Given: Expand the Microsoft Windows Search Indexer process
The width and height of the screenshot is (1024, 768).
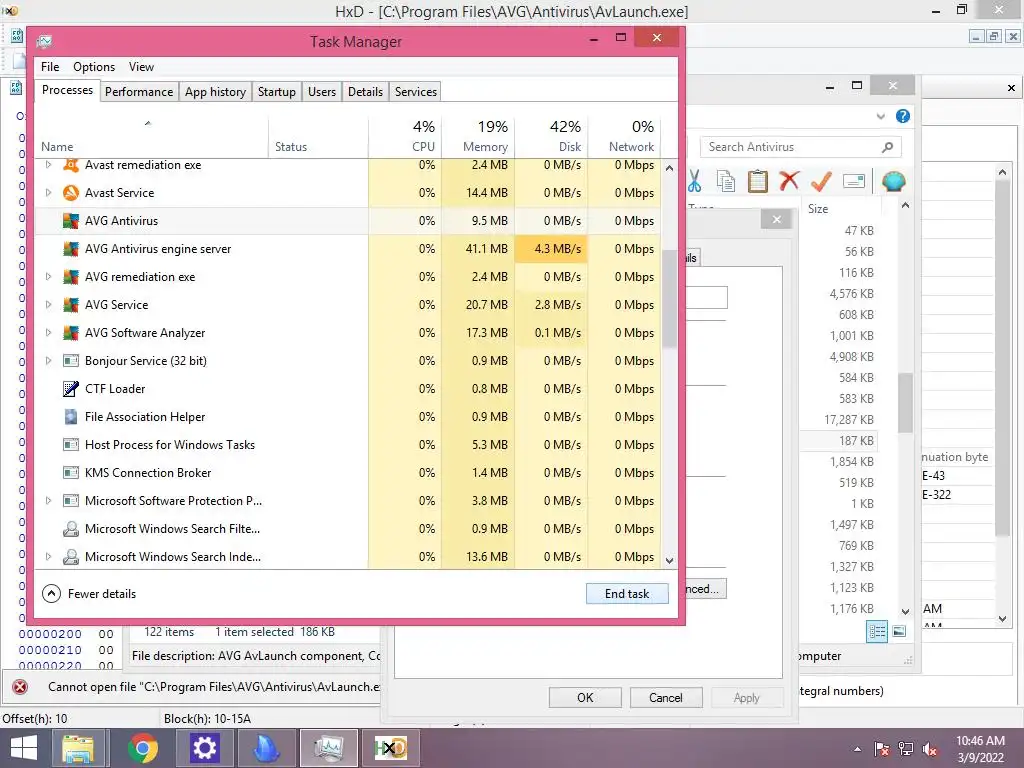Looking at the screenshot, I should 48,557.
